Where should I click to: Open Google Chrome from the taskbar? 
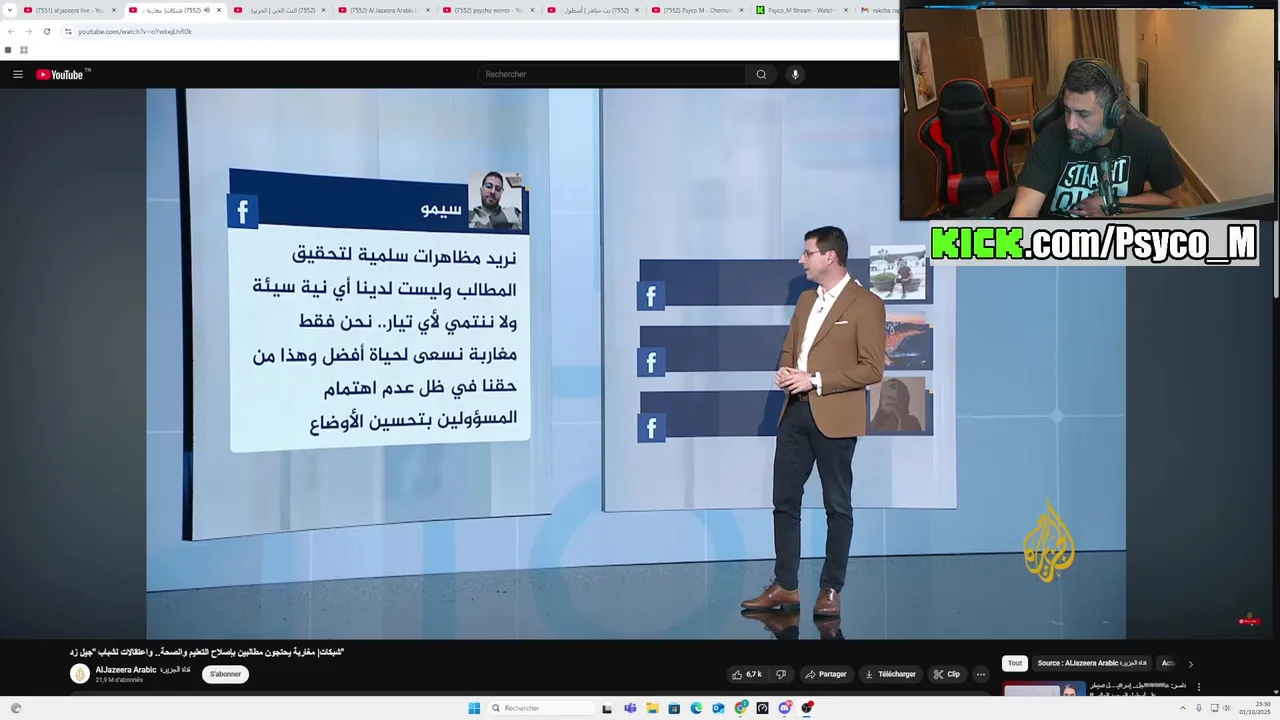(x=740, y=708)
